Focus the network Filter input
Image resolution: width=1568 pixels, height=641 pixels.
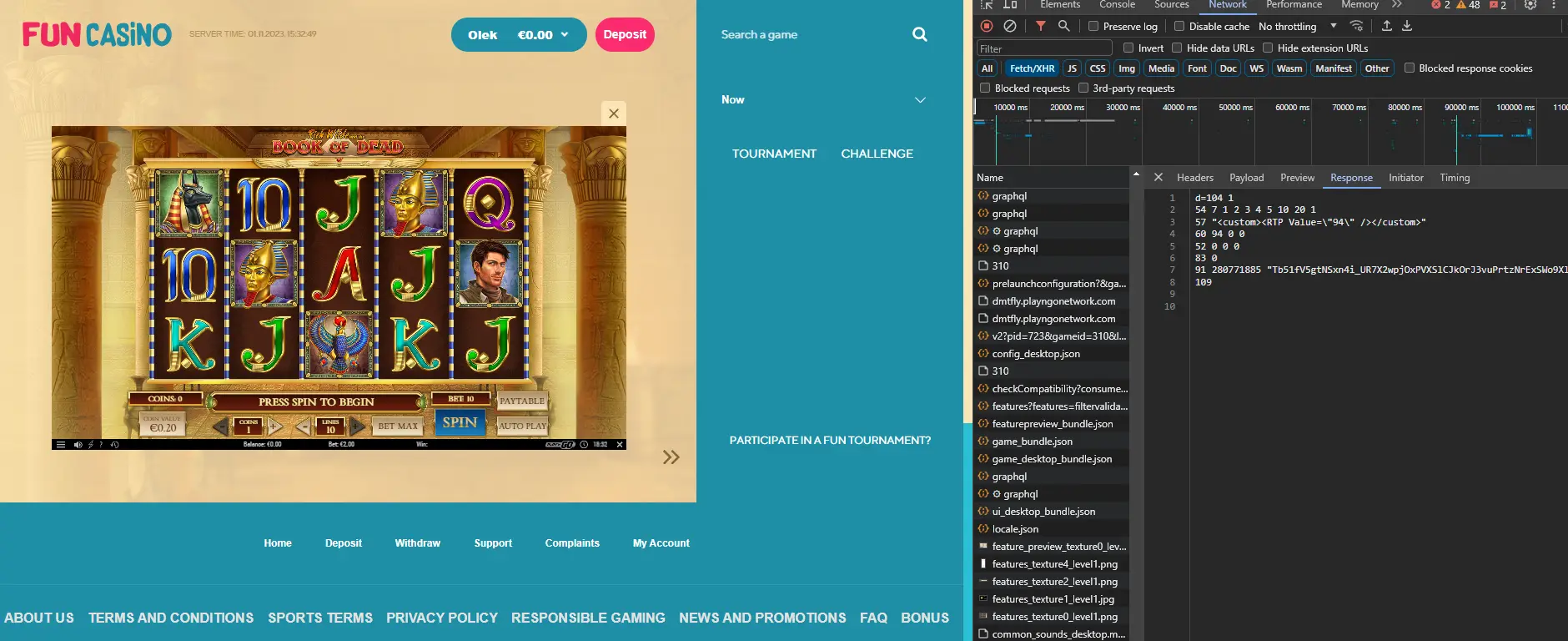(1044, 48)
